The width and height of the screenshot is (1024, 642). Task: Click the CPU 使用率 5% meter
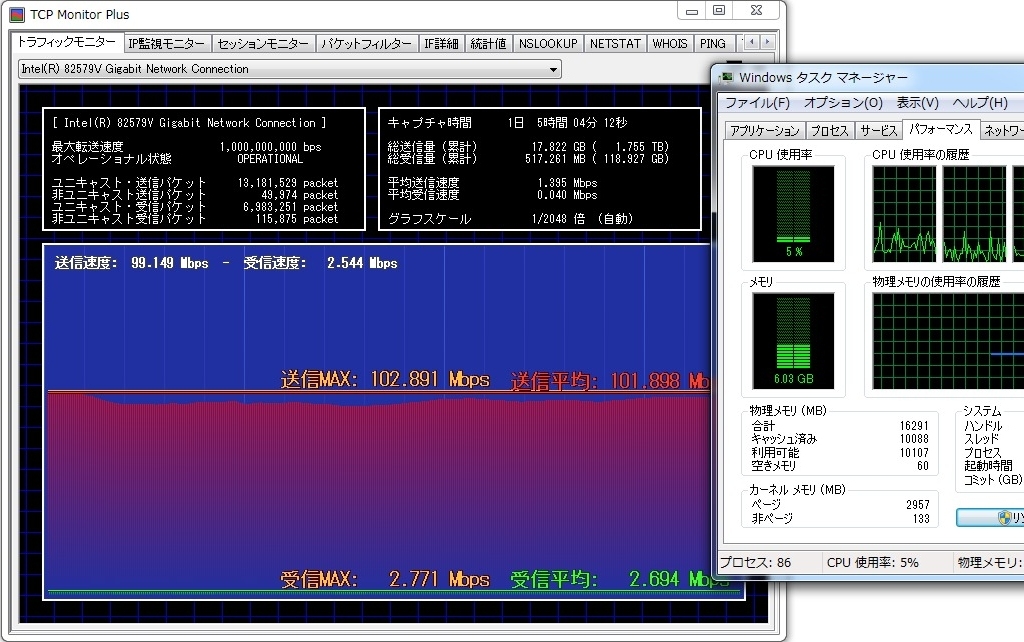click(793, 214)
